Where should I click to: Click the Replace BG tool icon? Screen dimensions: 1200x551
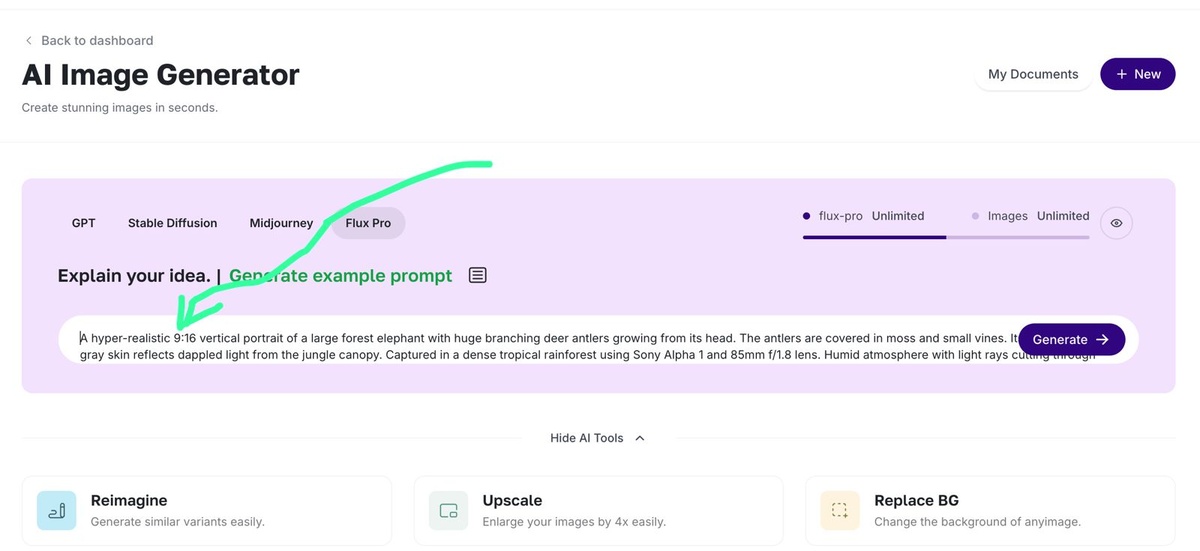tap(840, 510)
